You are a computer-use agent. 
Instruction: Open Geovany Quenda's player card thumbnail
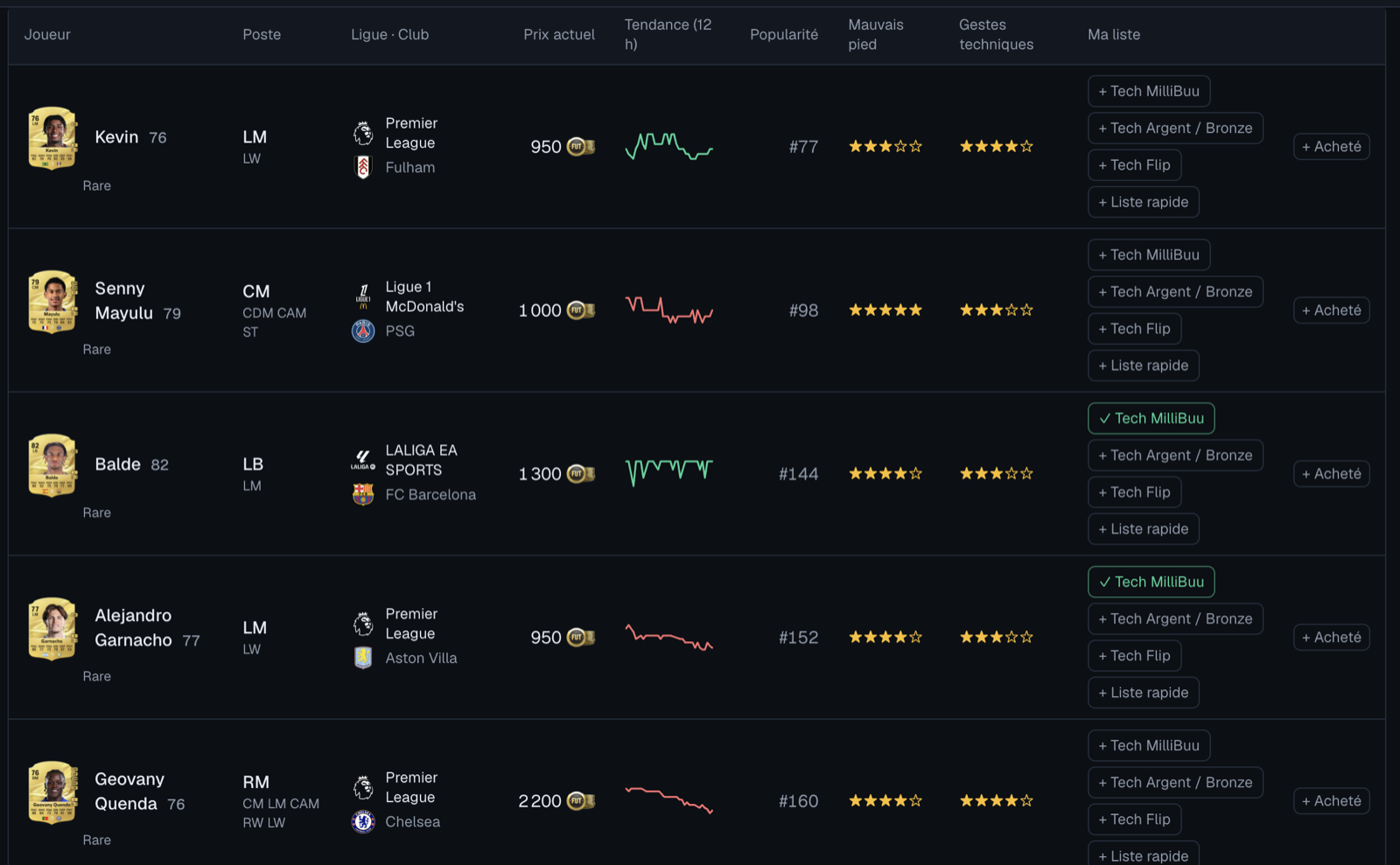click(52, 792)
